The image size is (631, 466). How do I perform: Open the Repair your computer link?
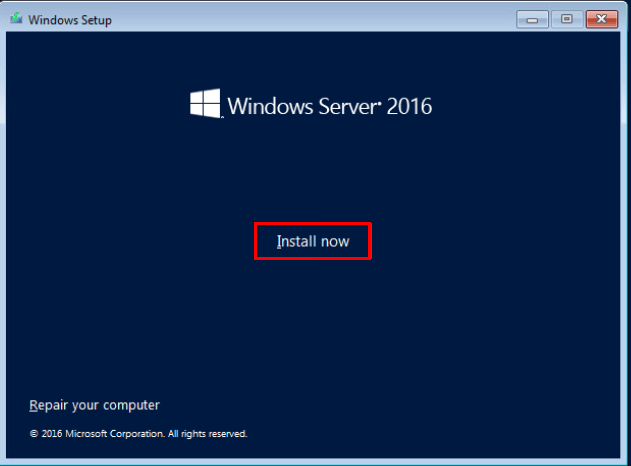point(95,405)
